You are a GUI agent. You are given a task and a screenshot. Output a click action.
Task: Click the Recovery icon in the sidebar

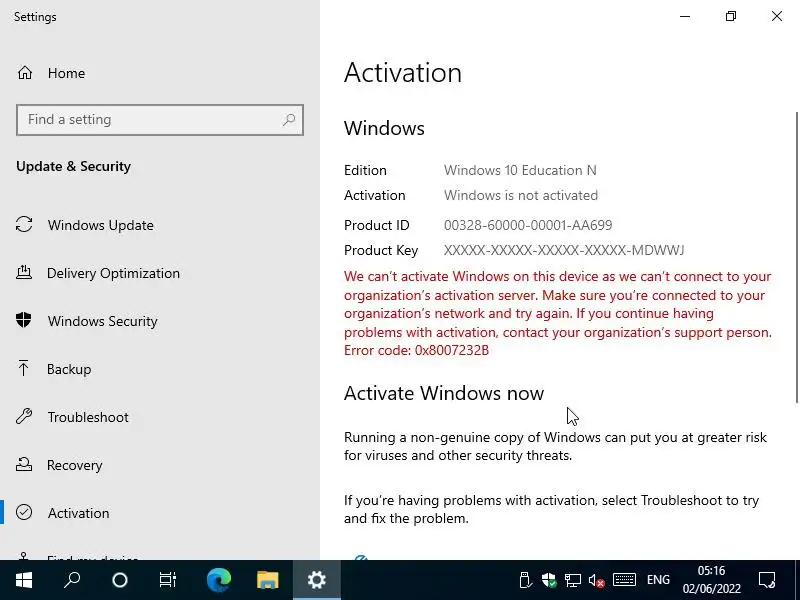[24, 464]
